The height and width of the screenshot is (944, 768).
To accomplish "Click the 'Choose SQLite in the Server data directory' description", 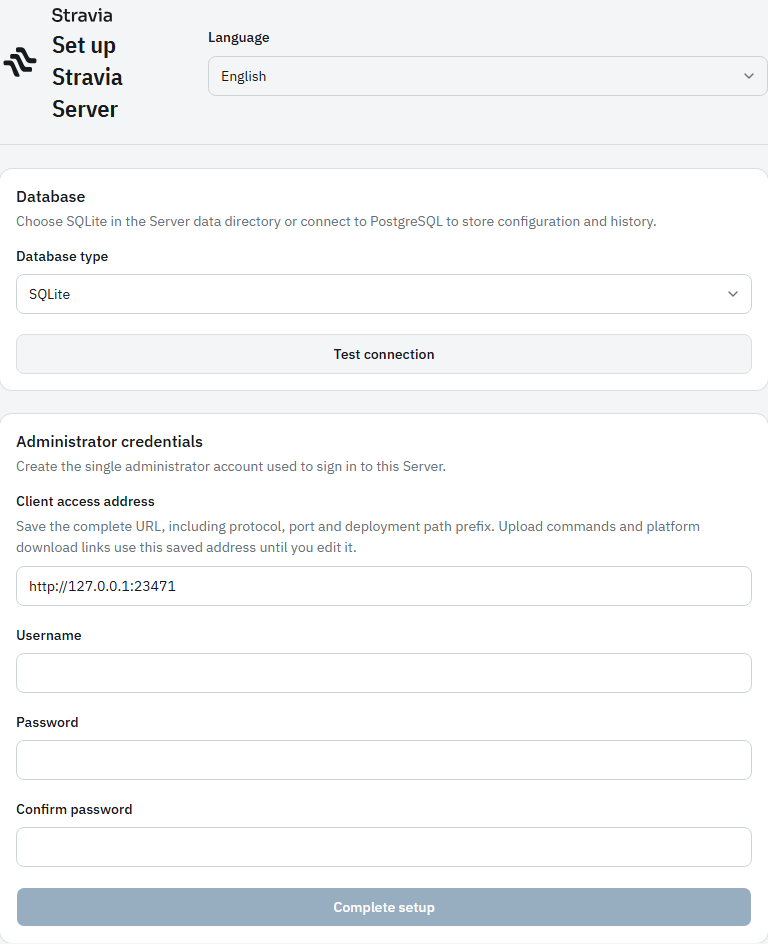I will pyautogui.click(x=336, y=222).
